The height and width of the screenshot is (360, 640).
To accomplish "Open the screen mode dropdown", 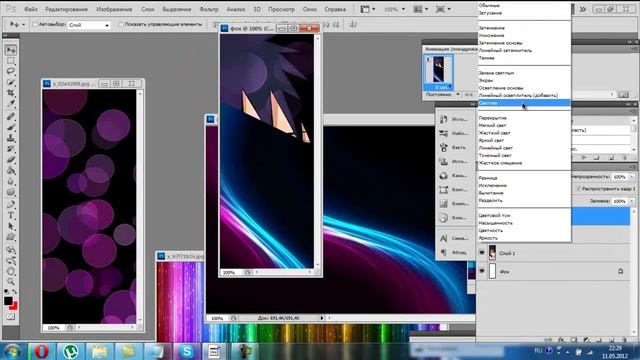I will point(443,9).
